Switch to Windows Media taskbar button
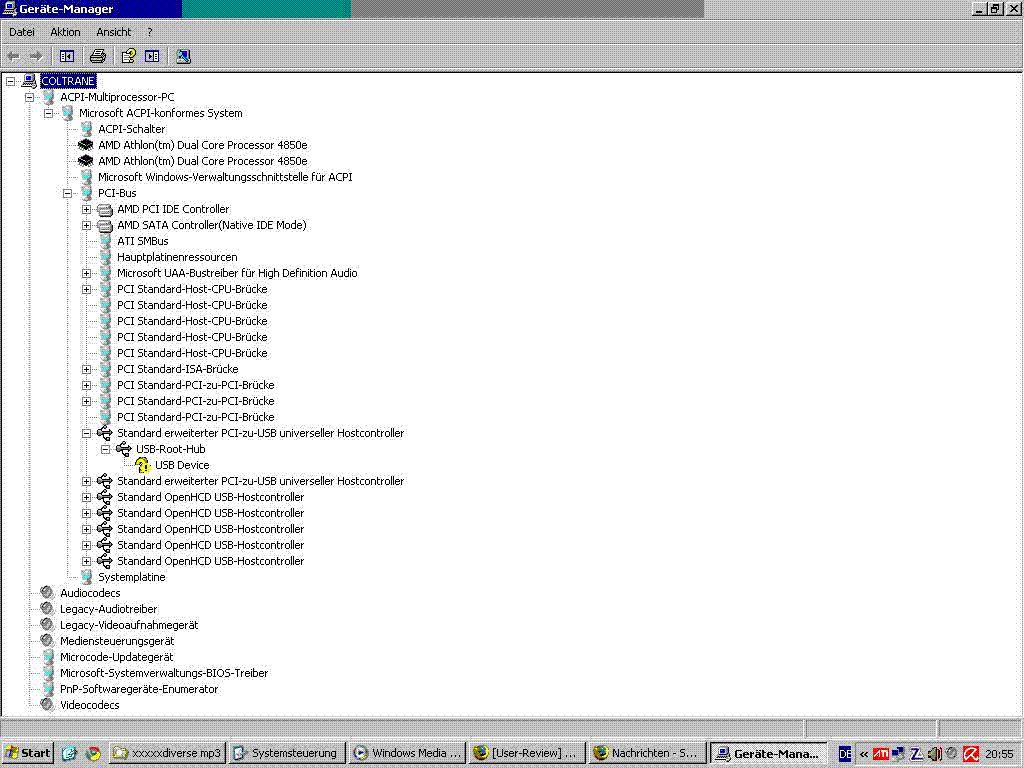 tap(407, 753)
